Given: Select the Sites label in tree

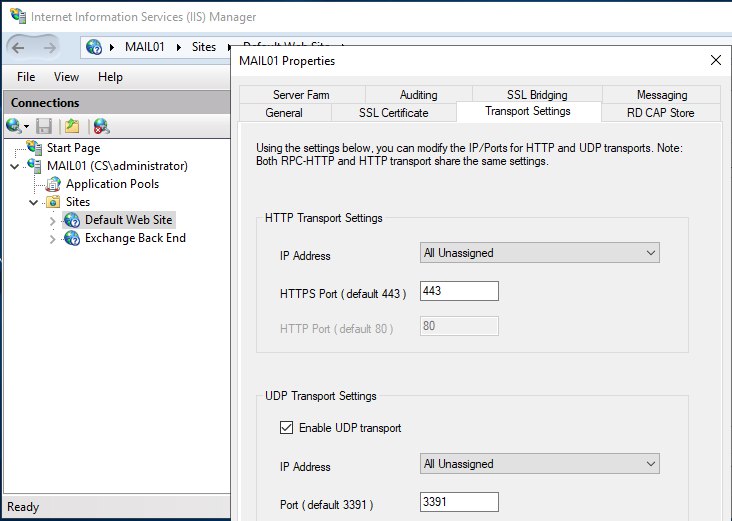Looking at the screenshot, I should (x=78, y=202).
